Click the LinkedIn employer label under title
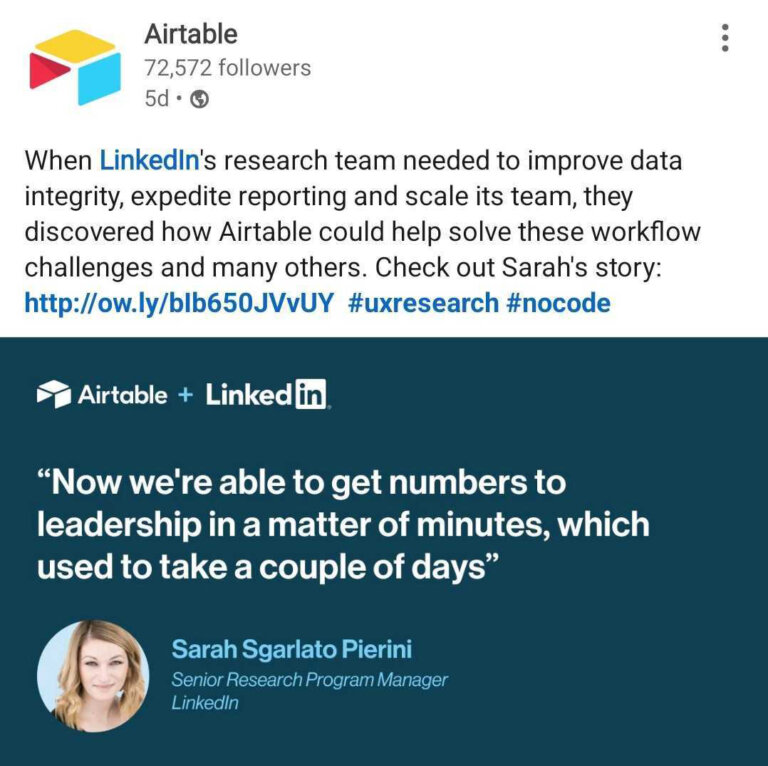 point(205,703)
